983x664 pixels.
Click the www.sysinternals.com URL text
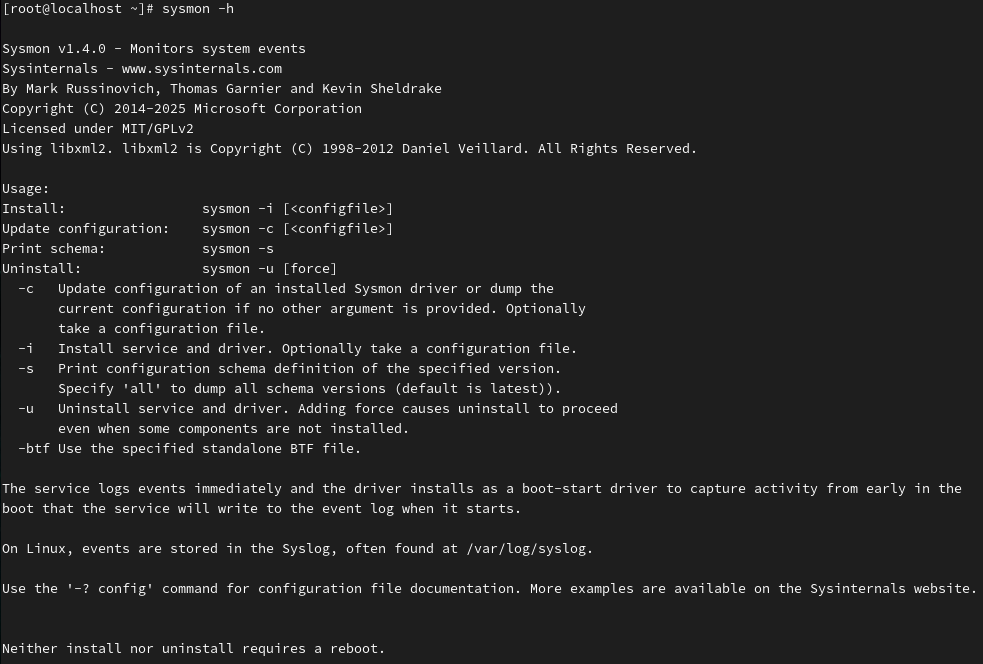coord(202,68)
